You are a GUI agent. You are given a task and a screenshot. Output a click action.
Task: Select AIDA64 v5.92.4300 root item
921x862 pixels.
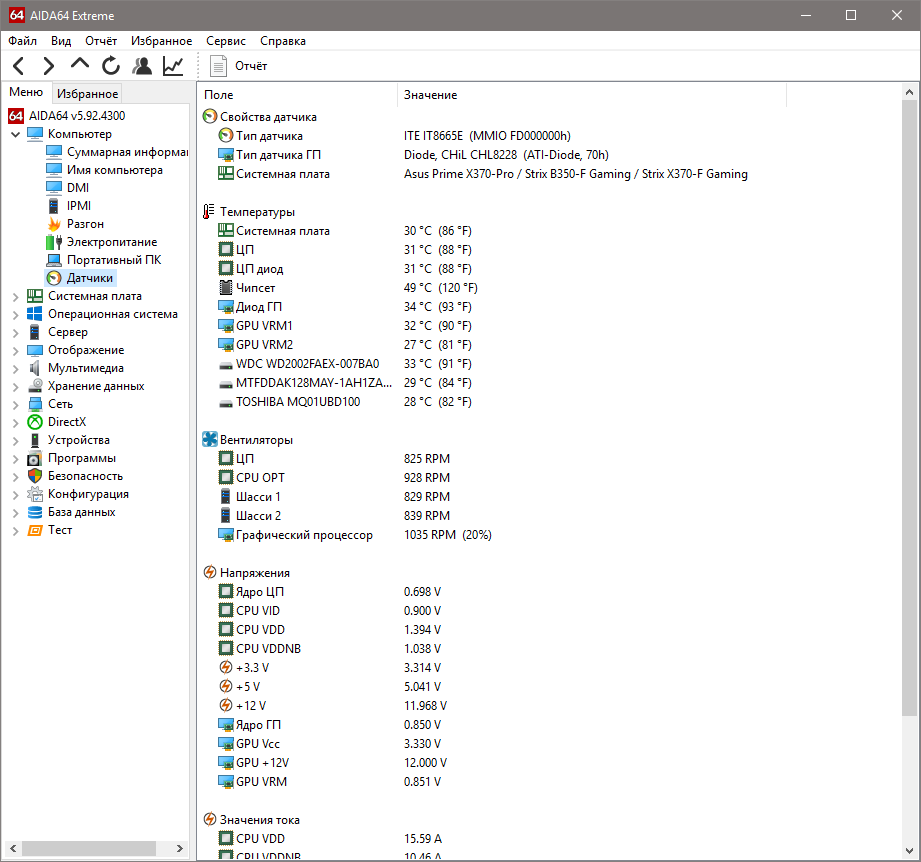[77, 116]
